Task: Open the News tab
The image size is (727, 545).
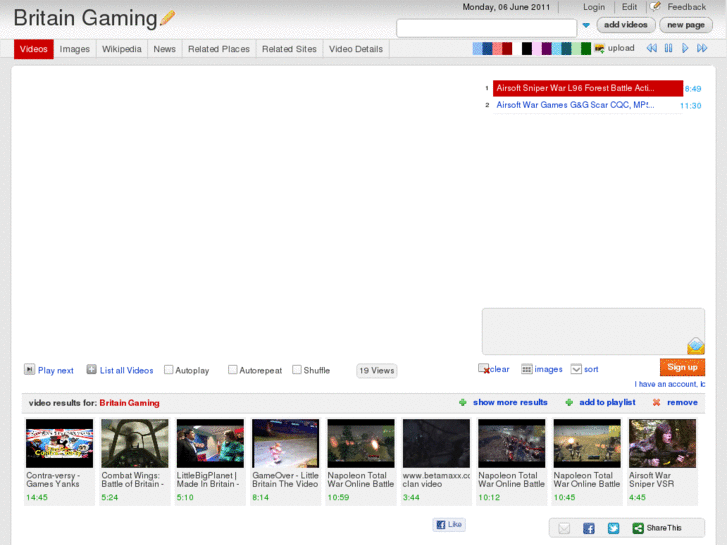Action: (x=165, y=49)
